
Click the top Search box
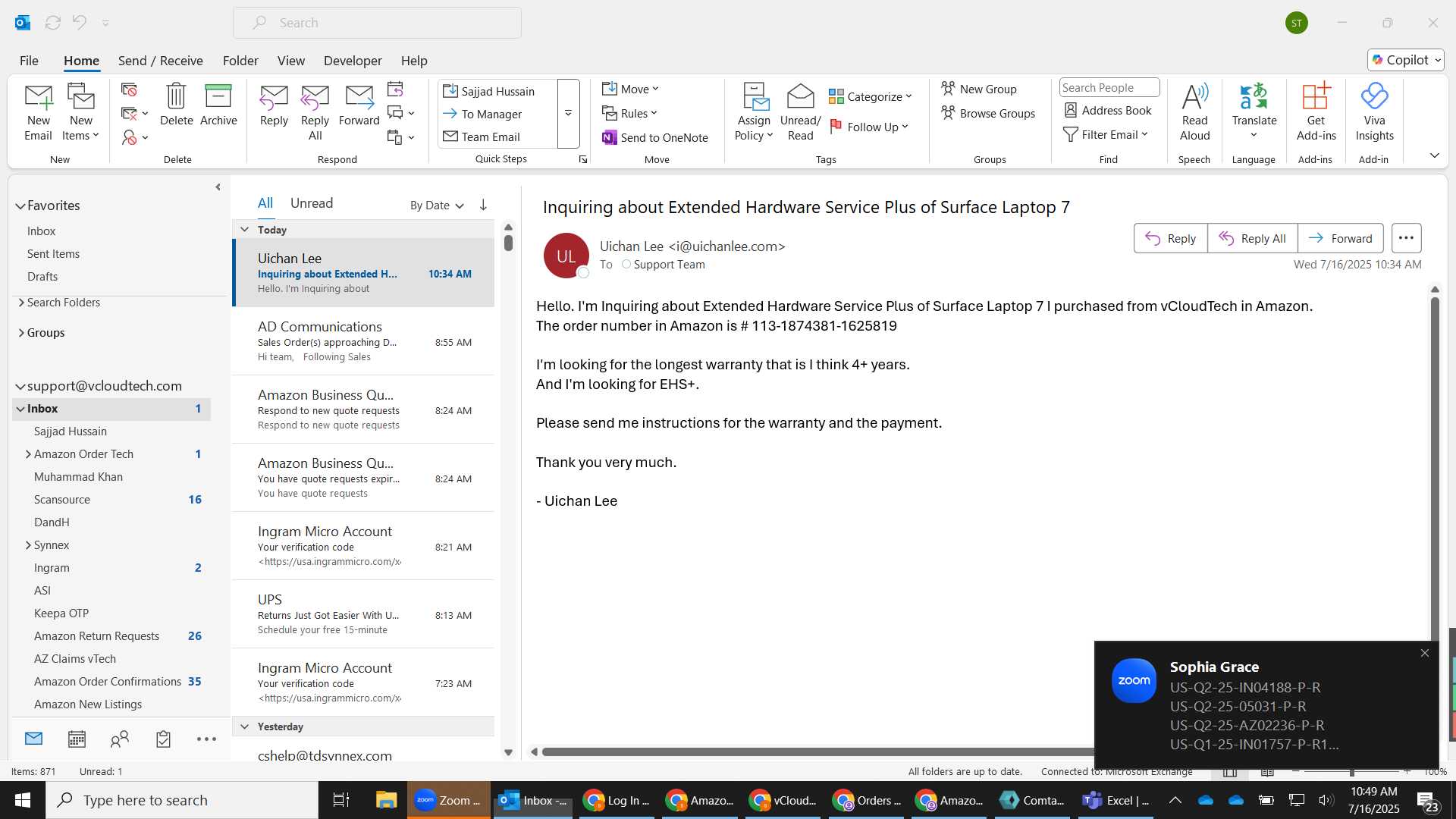pos(377,23)
